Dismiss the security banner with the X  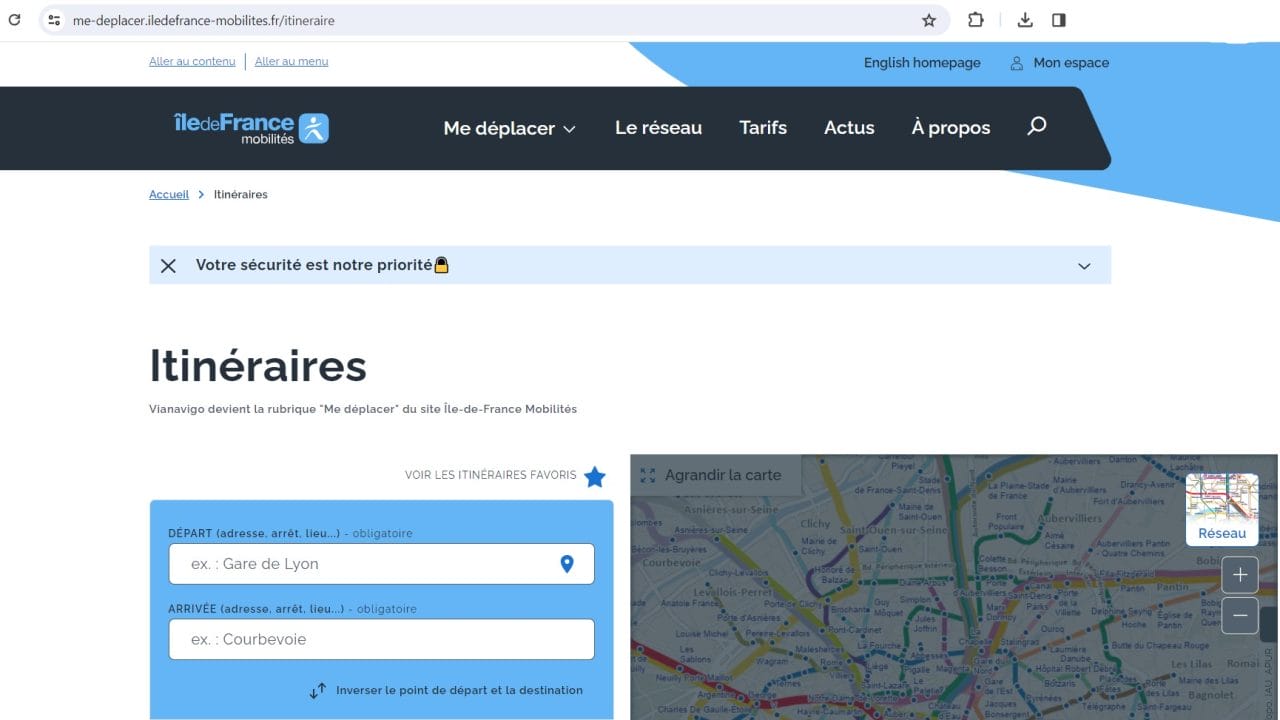(168, 265)
